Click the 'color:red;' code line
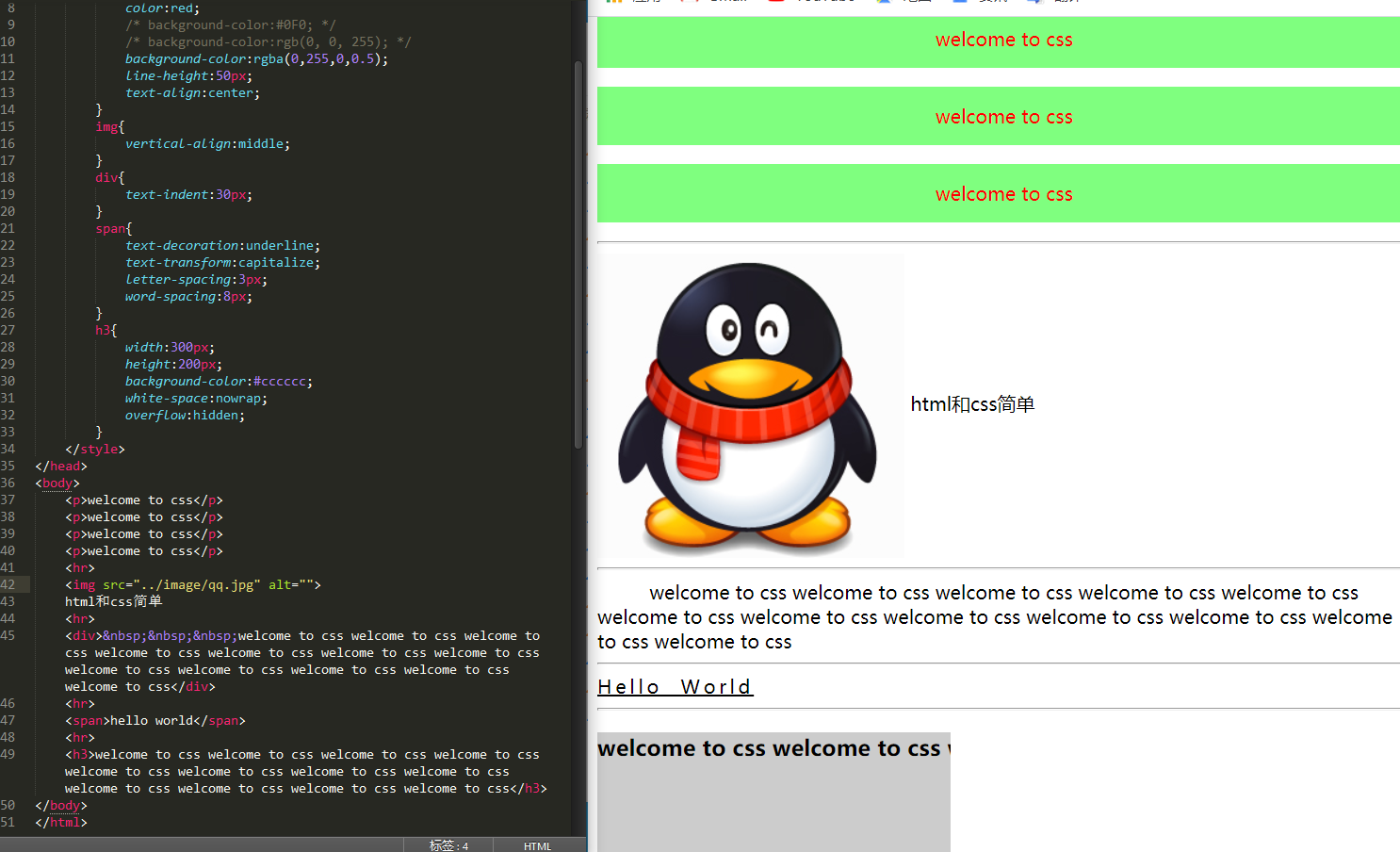1400x852 pixels. point(162,8)
